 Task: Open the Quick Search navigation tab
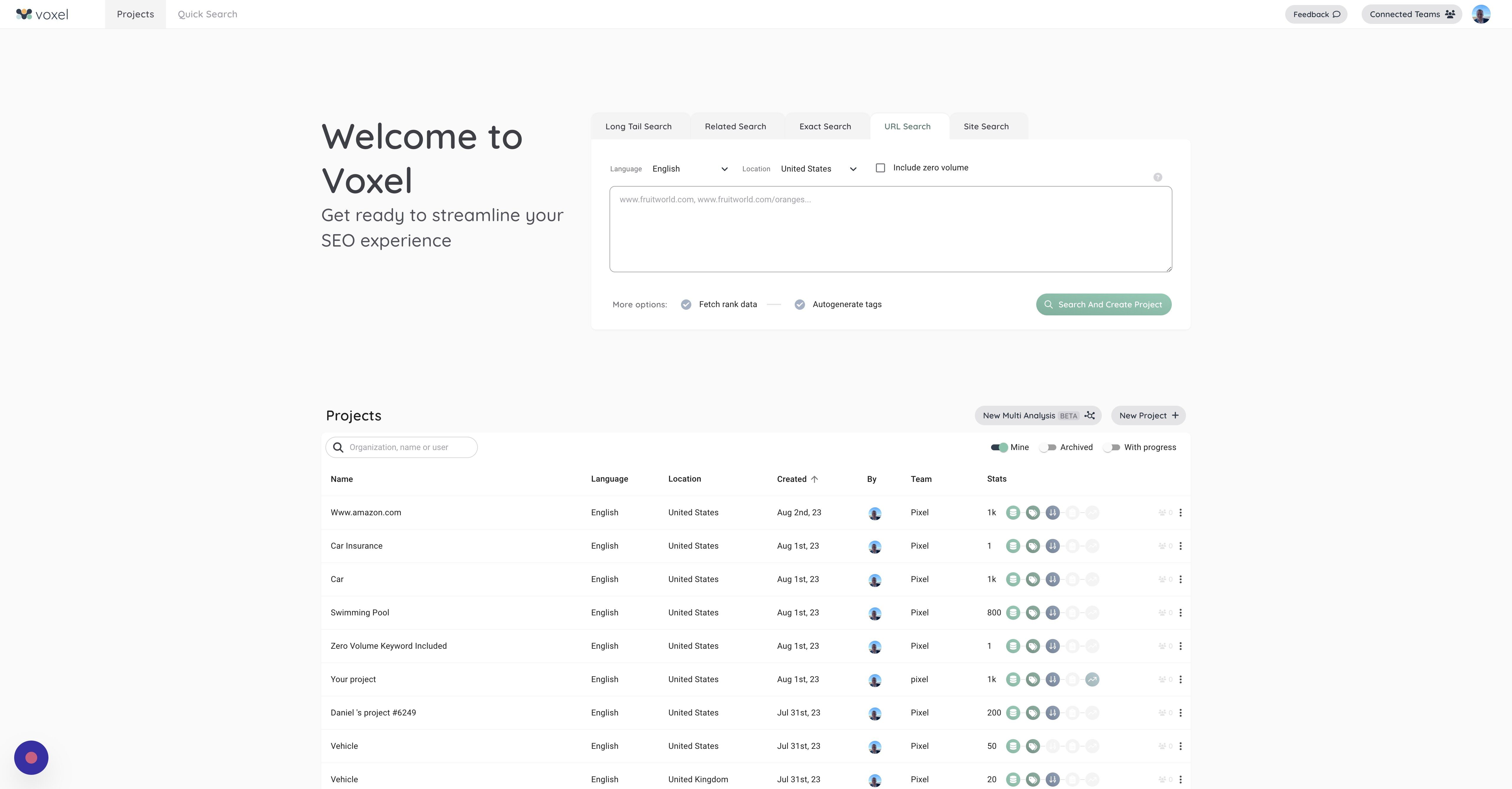208,14
